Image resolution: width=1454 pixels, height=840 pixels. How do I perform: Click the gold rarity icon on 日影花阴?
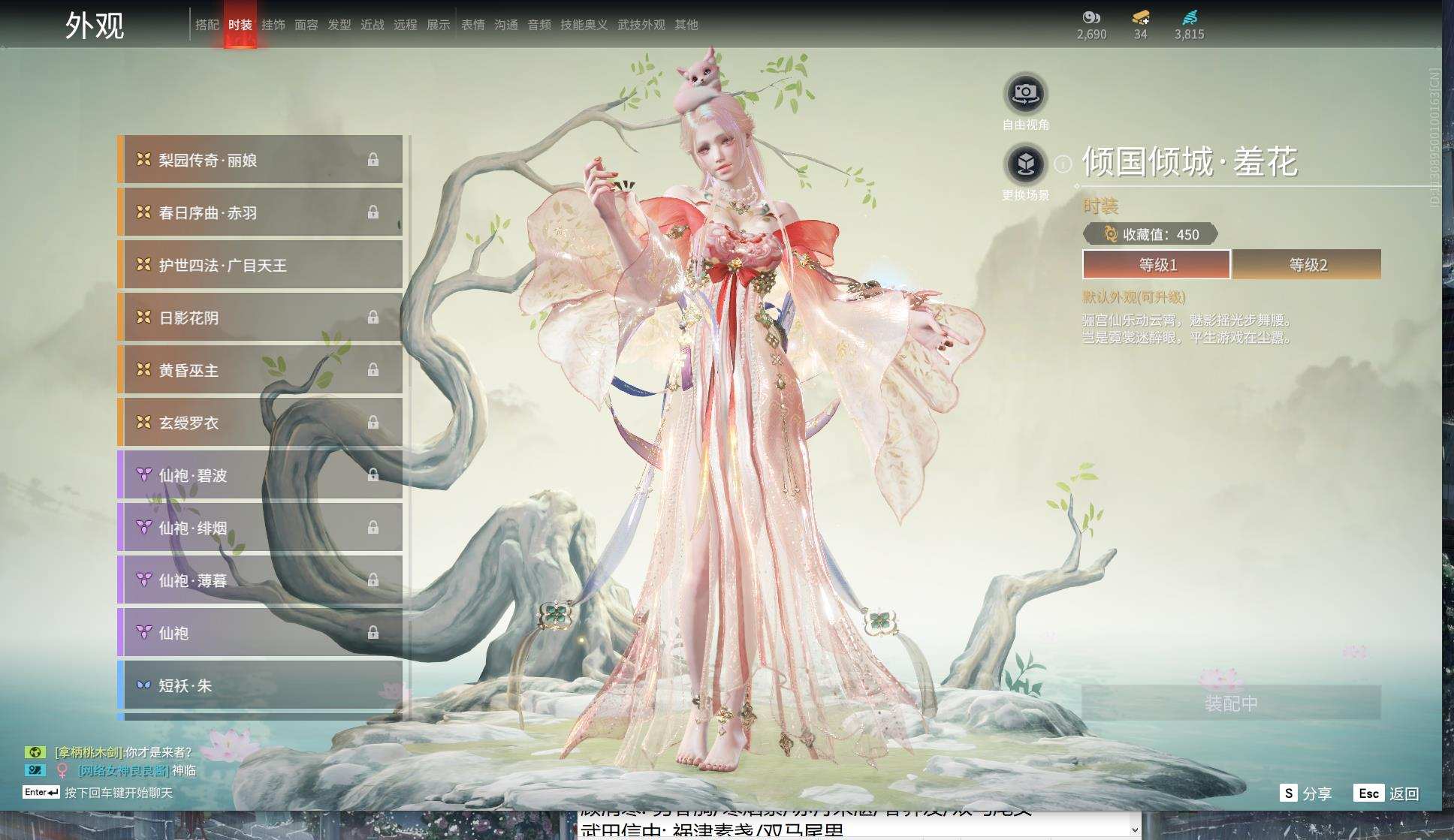coord(143,318)
